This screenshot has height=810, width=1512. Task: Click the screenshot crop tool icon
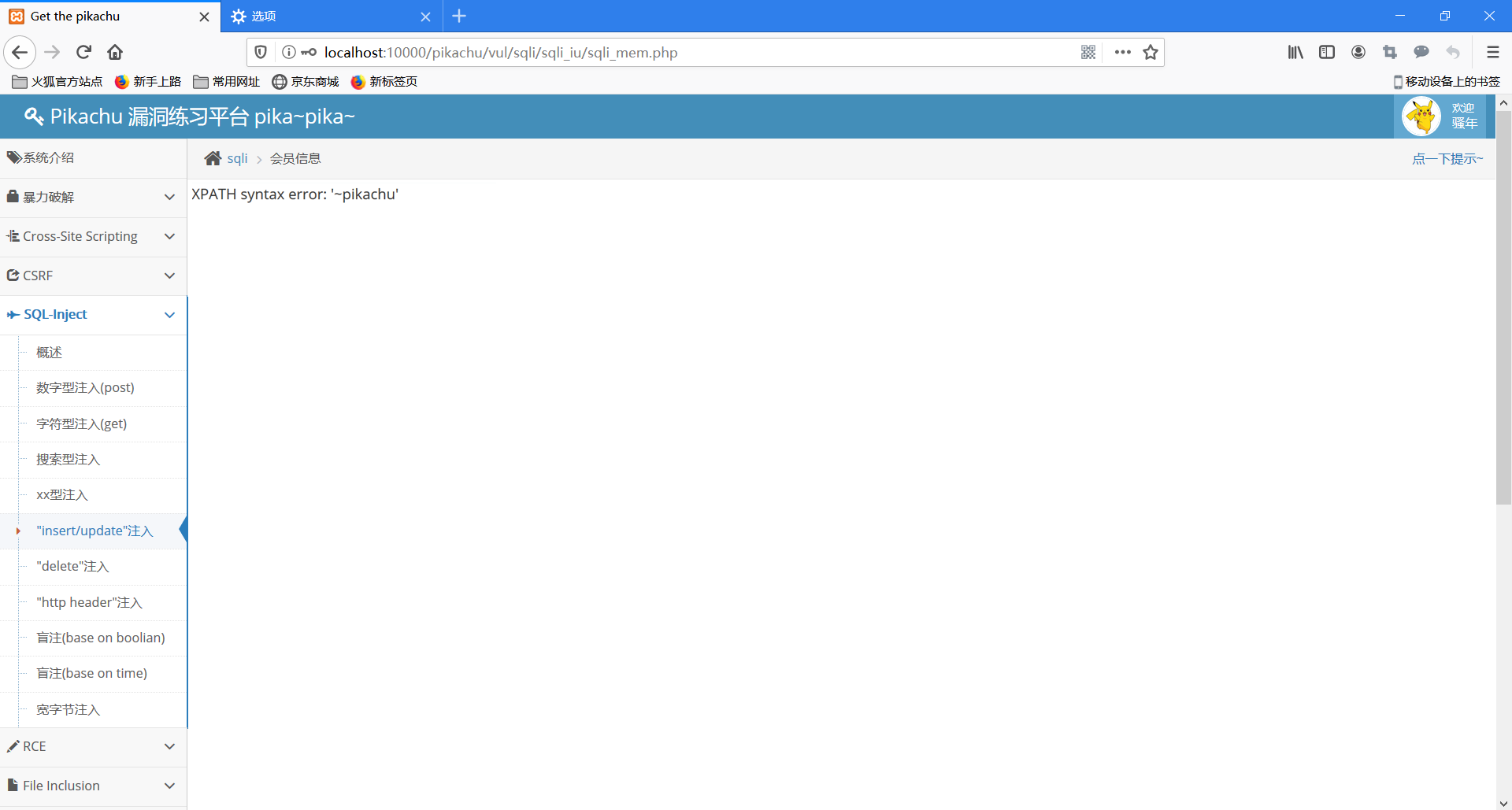coord(1390,52)
